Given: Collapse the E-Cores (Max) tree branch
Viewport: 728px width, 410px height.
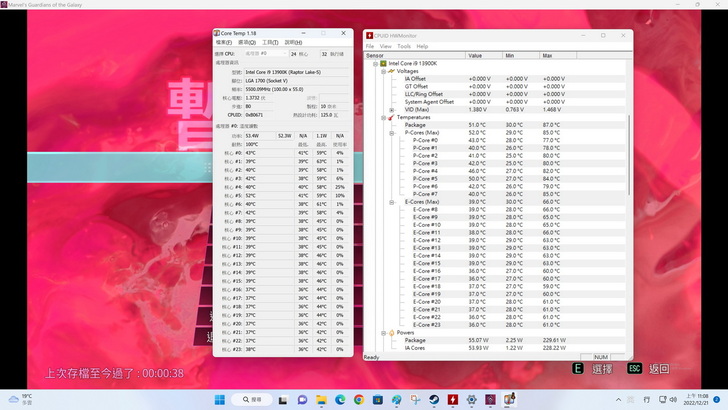Looking at the screenshot, I should click(x=391, y=202).
